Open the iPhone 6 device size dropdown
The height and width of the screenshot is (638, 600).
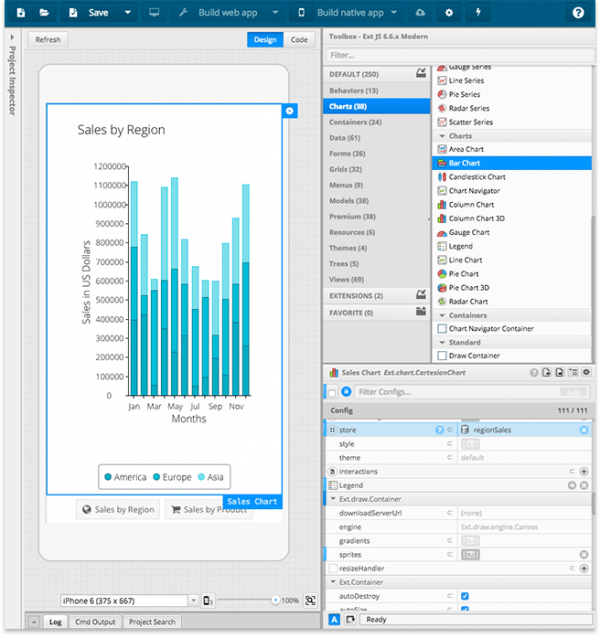193,600
